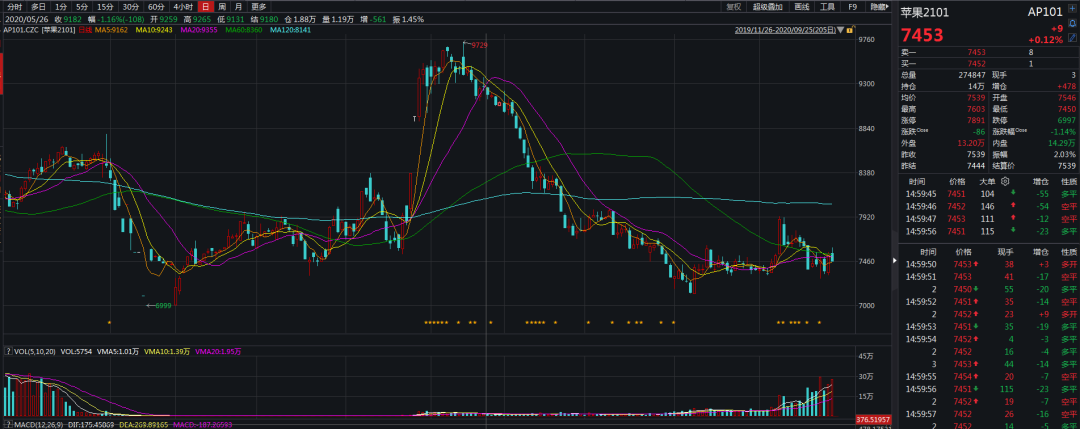This screenshot has height=429, width=1080.
Task: Open VOL indicator help question mark
Action: [8, 351]
